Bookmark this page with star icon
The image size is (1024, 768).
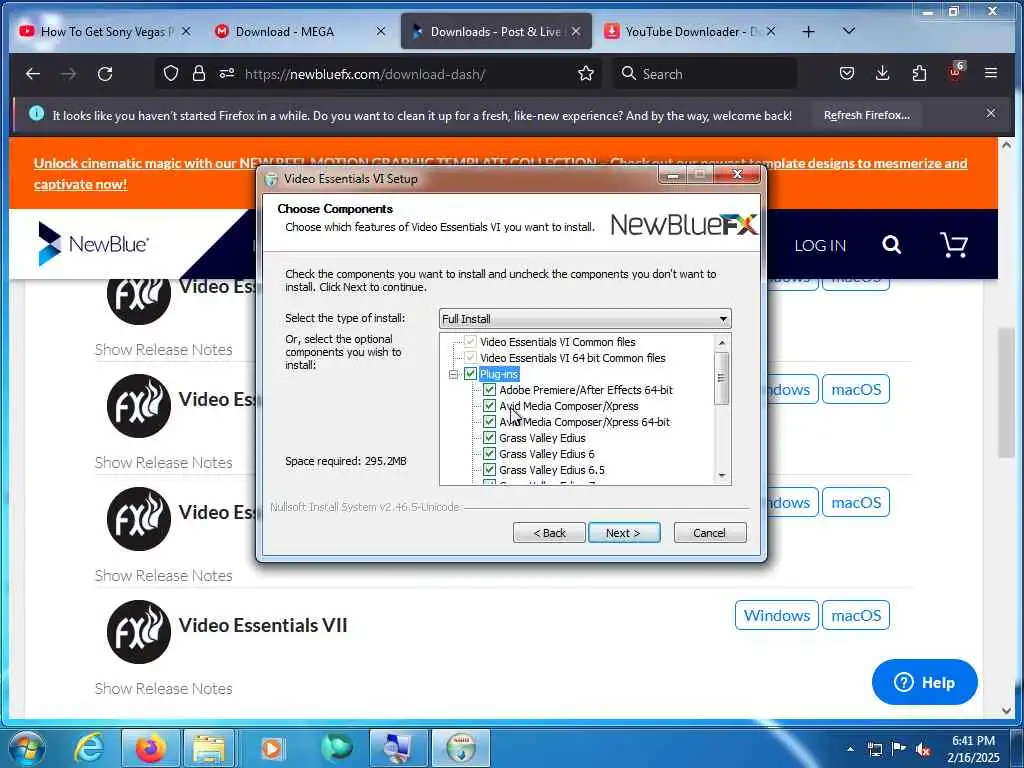(x=586, y=74)
